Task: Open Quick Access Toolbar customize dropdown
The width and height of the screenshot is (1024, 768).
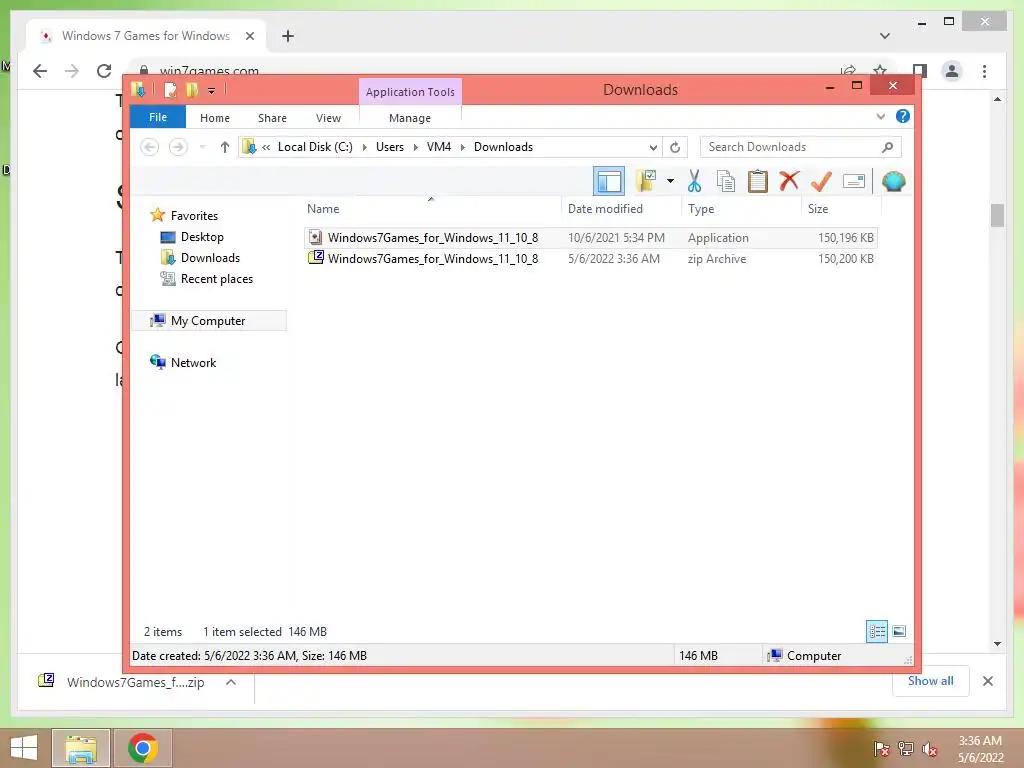Action: pos(211,91)
